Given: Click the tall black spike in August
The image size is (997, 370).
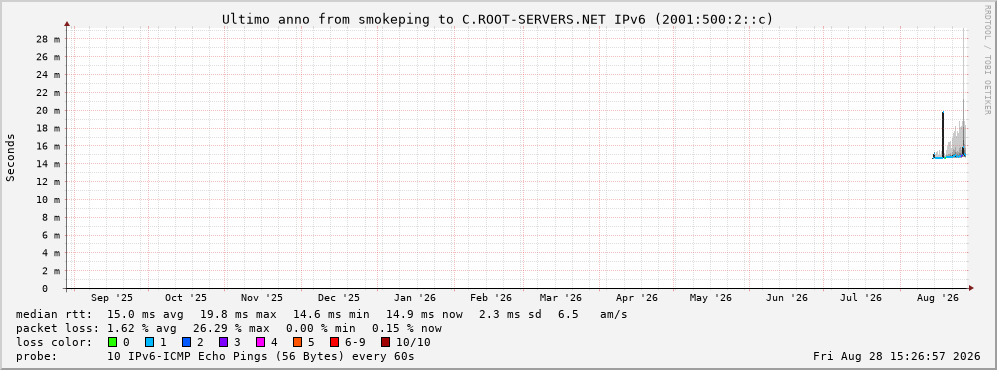Looking at the screenshot, I should tap(943, 134).
